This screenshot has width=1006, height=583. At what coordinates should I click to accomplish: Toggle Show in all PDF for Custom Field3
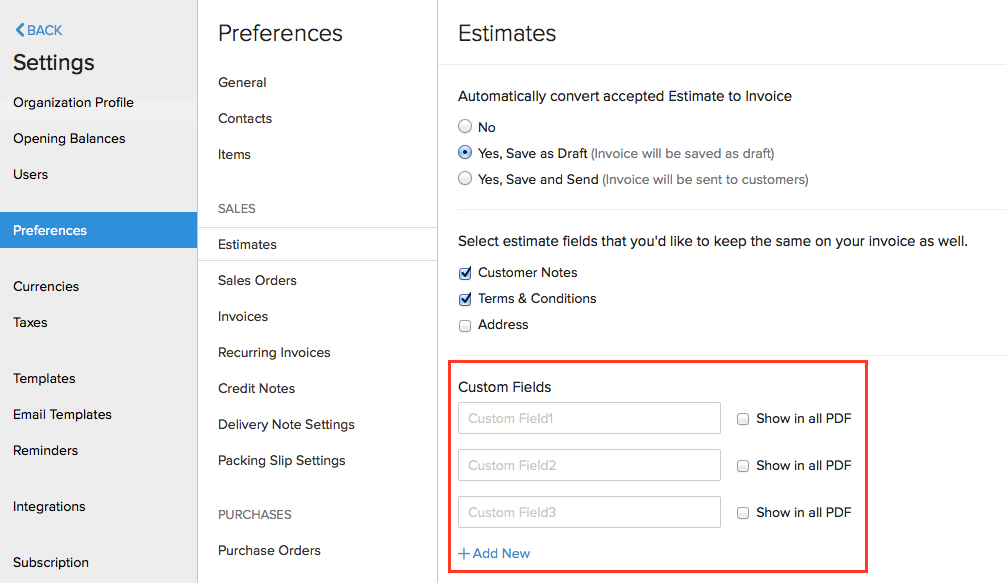(x=743, y=512)
